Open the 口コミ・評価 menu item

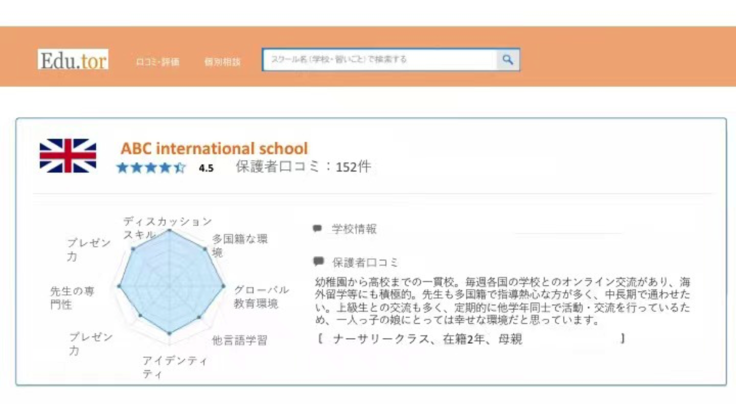click(158, 61)
